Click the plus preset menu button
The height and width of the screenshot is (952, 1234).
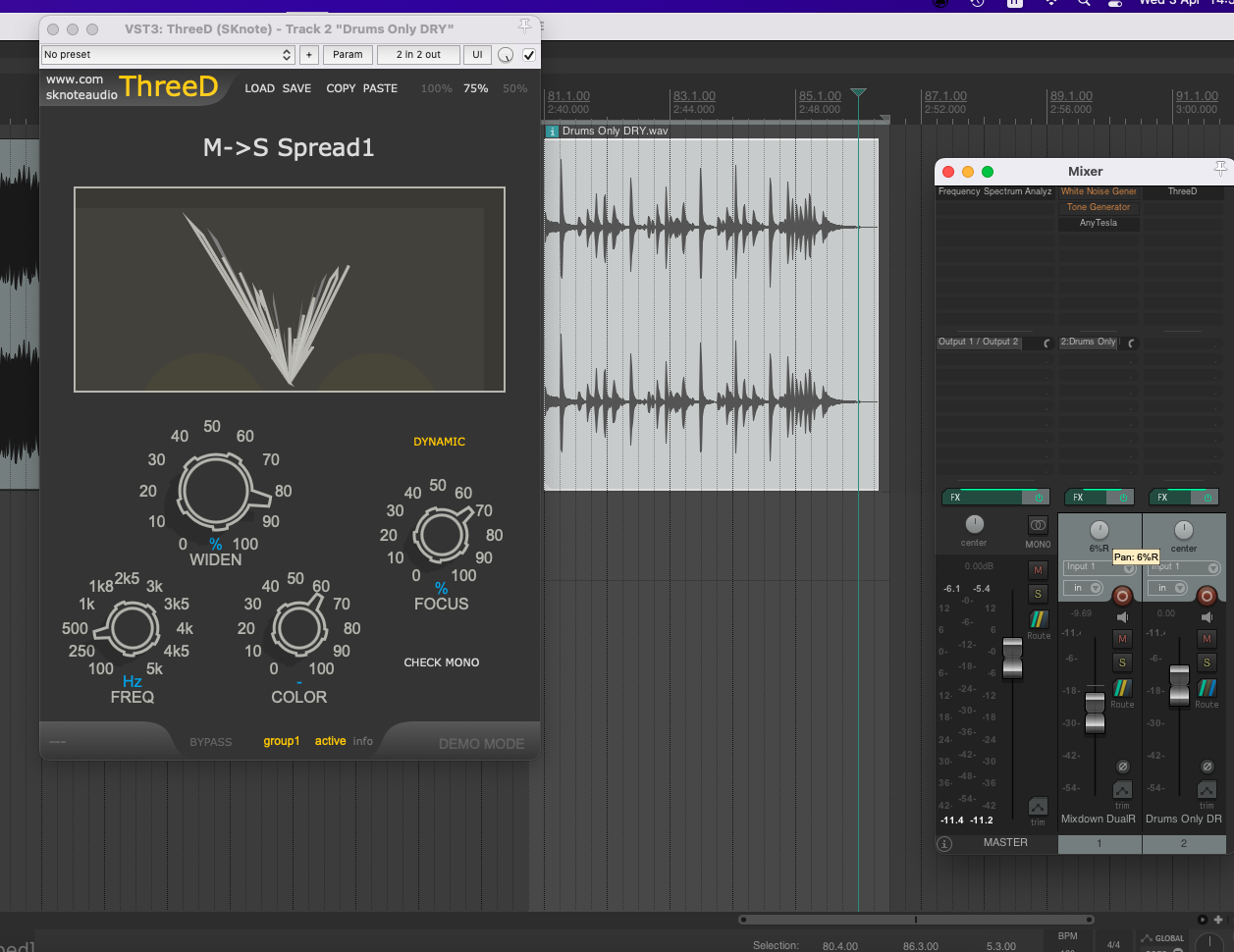(x=308, y=55)
